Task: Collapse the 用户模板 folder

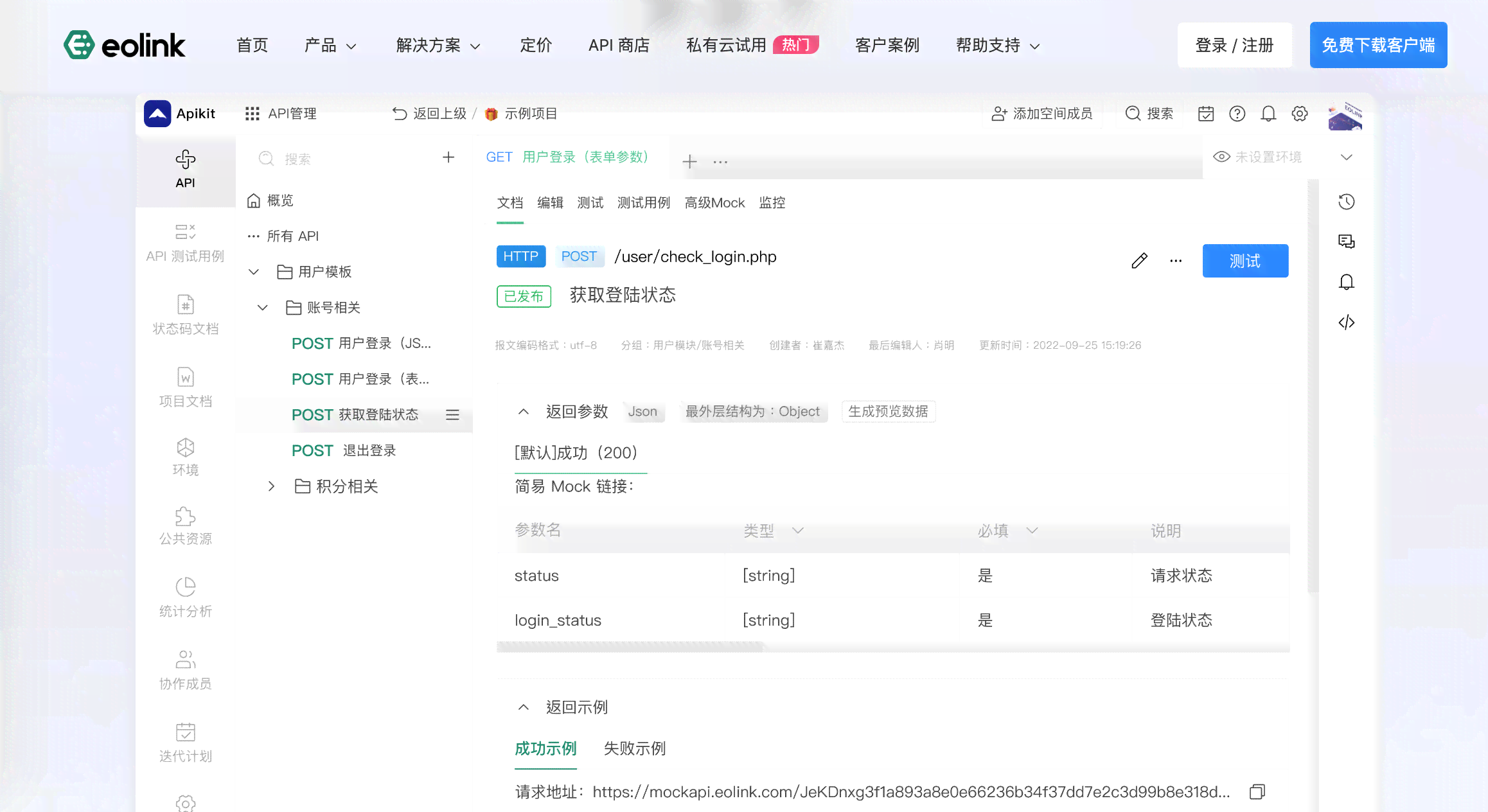Action: [x=254, y=272]
